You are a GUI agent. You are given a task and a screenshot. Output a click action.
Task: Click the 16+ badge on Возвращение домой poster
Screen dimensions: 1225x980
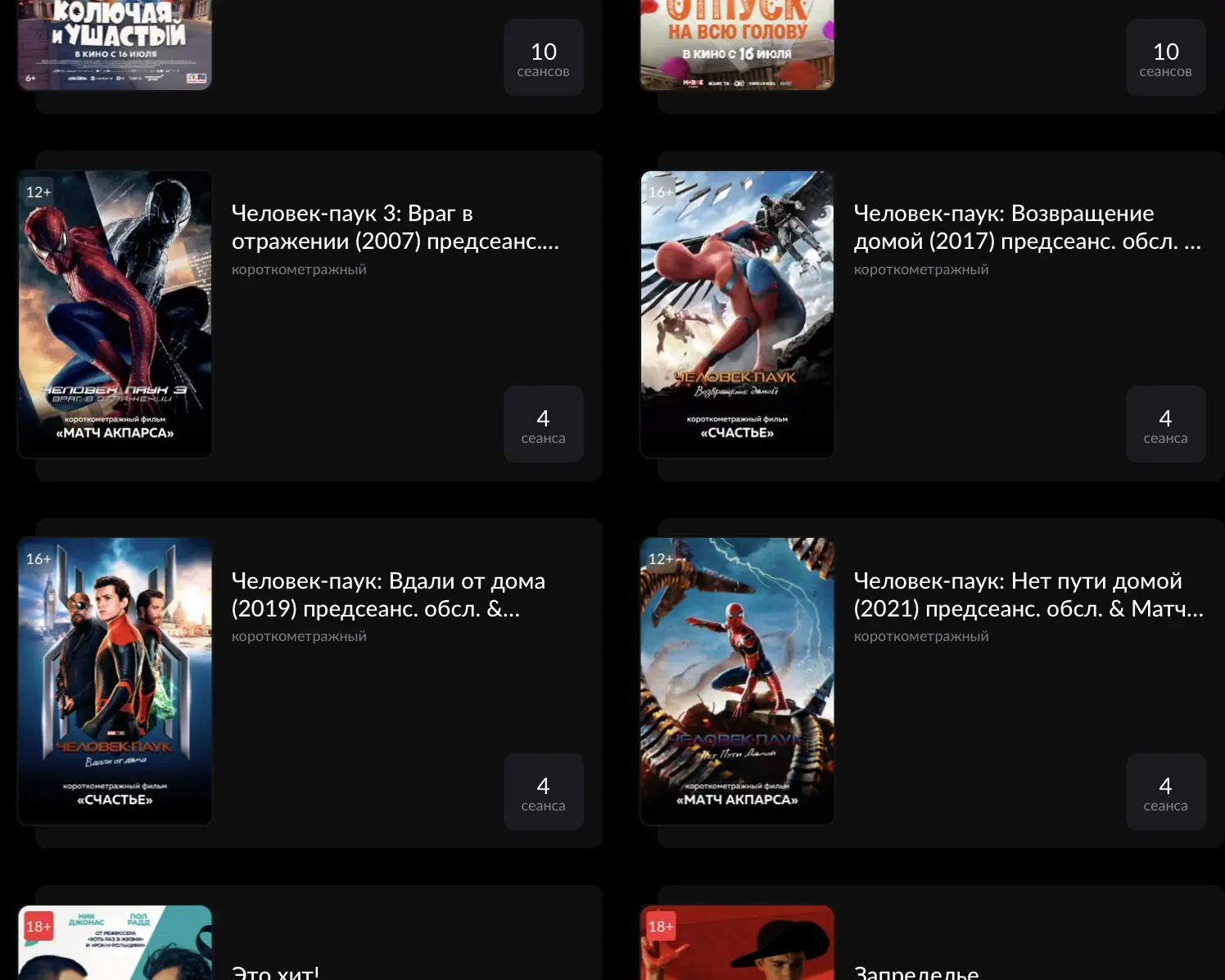point(661,192)
